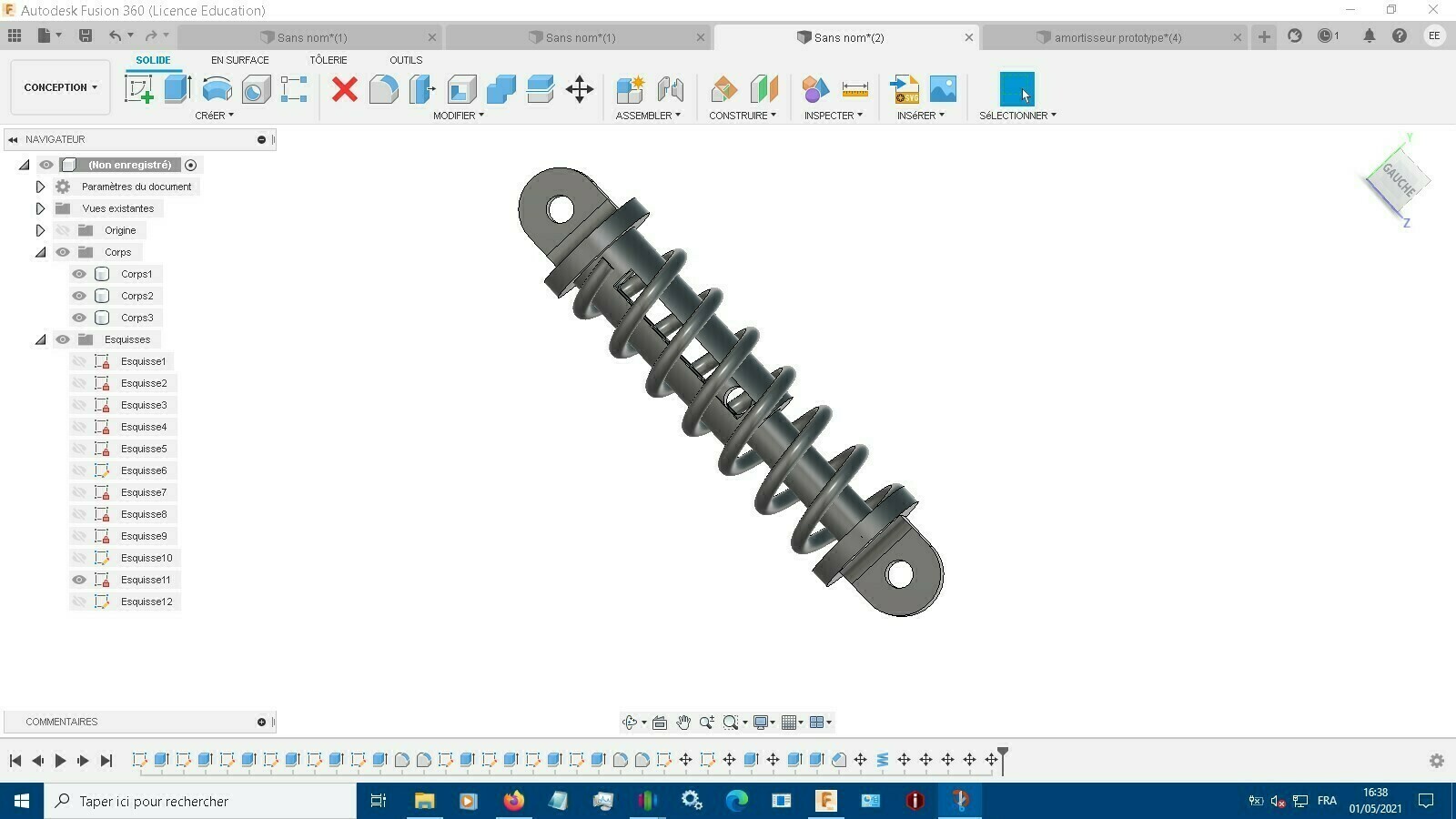Open the ASSEMBLER dropdown menu

coord(648,116)
